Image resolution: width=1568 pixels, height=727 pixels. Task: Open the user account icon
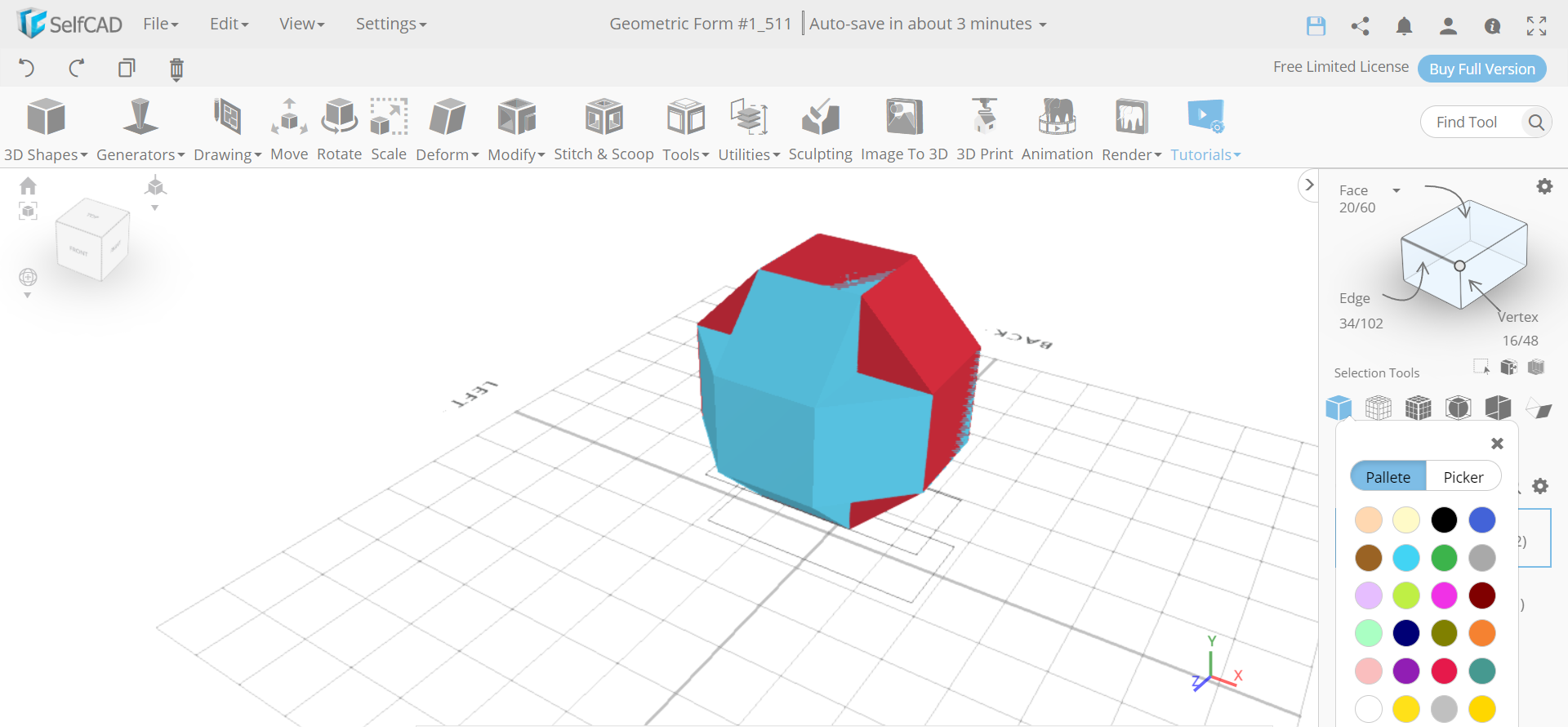pos(1448,26)
